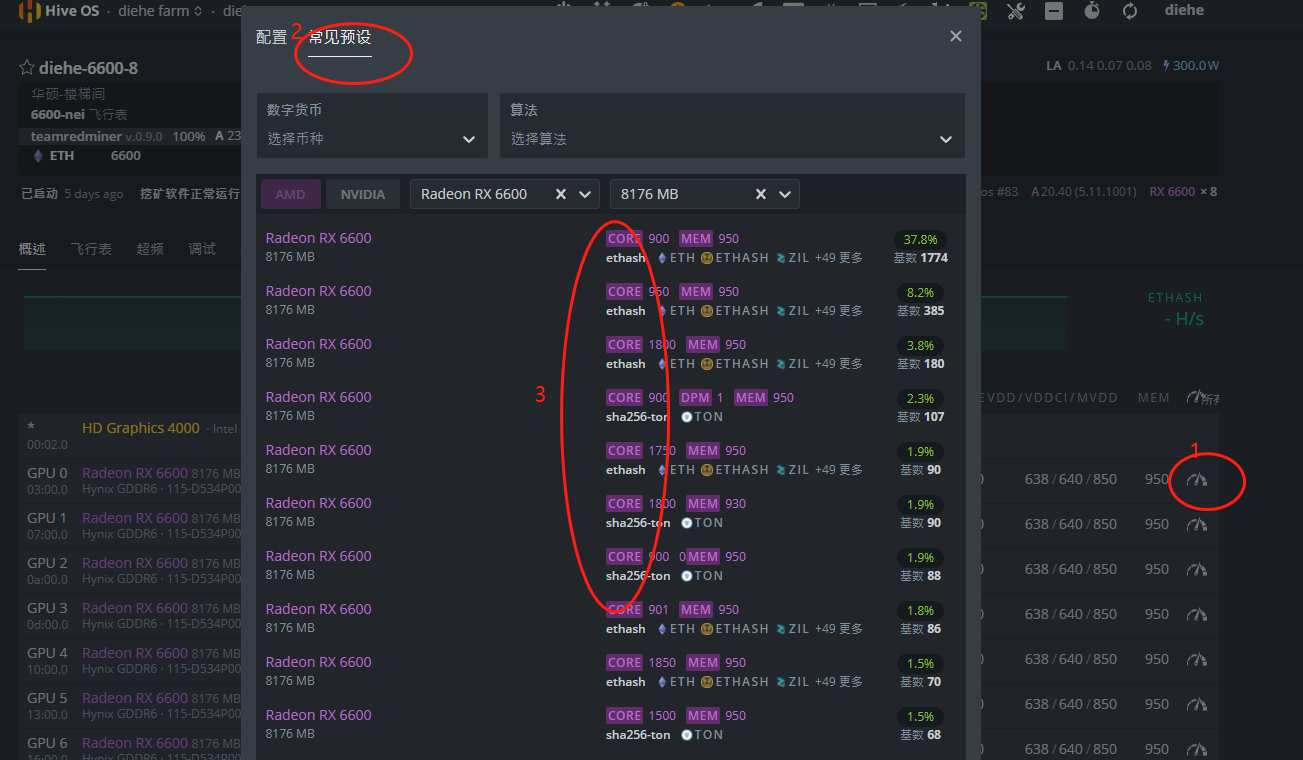
Task: Switch to the 常见预设 tab in dialog
Action: click(x=340, y=37)
